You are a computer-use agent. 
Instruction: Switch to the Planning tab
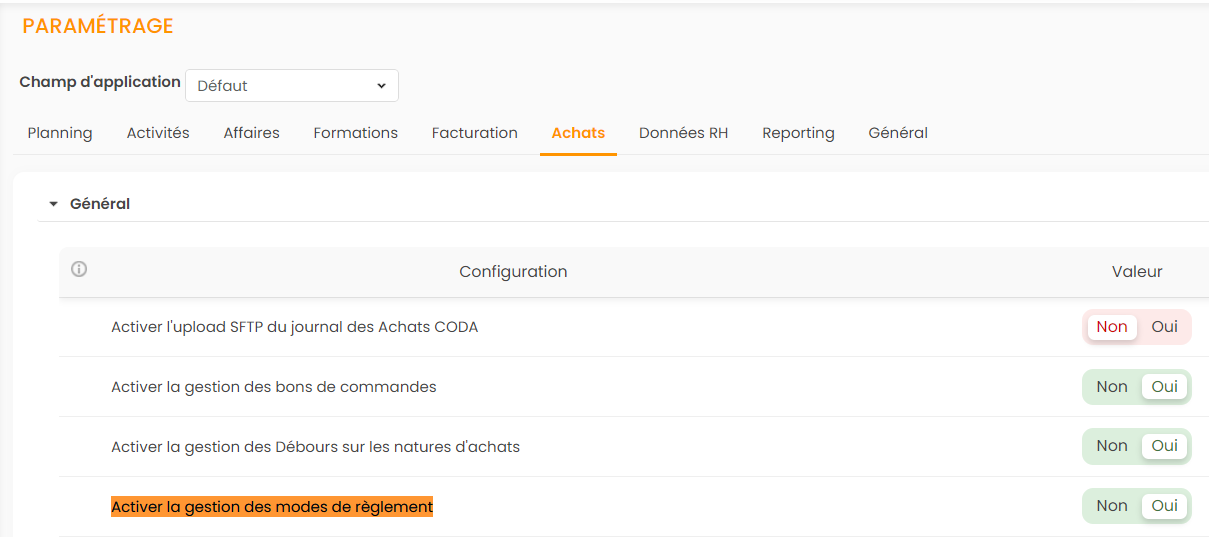[60, 133]
